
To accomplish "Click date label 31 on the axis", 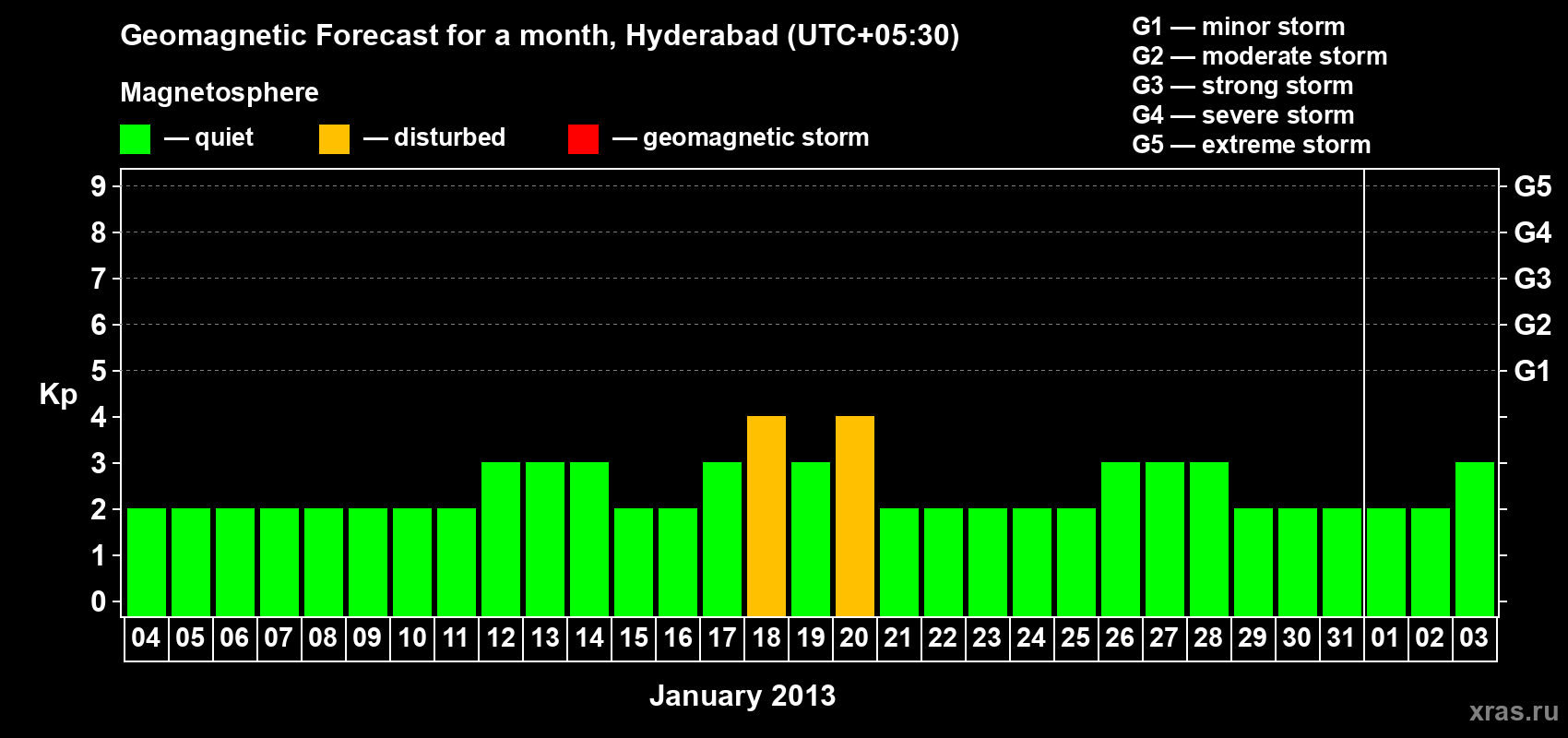I will tap(1341, 637).
